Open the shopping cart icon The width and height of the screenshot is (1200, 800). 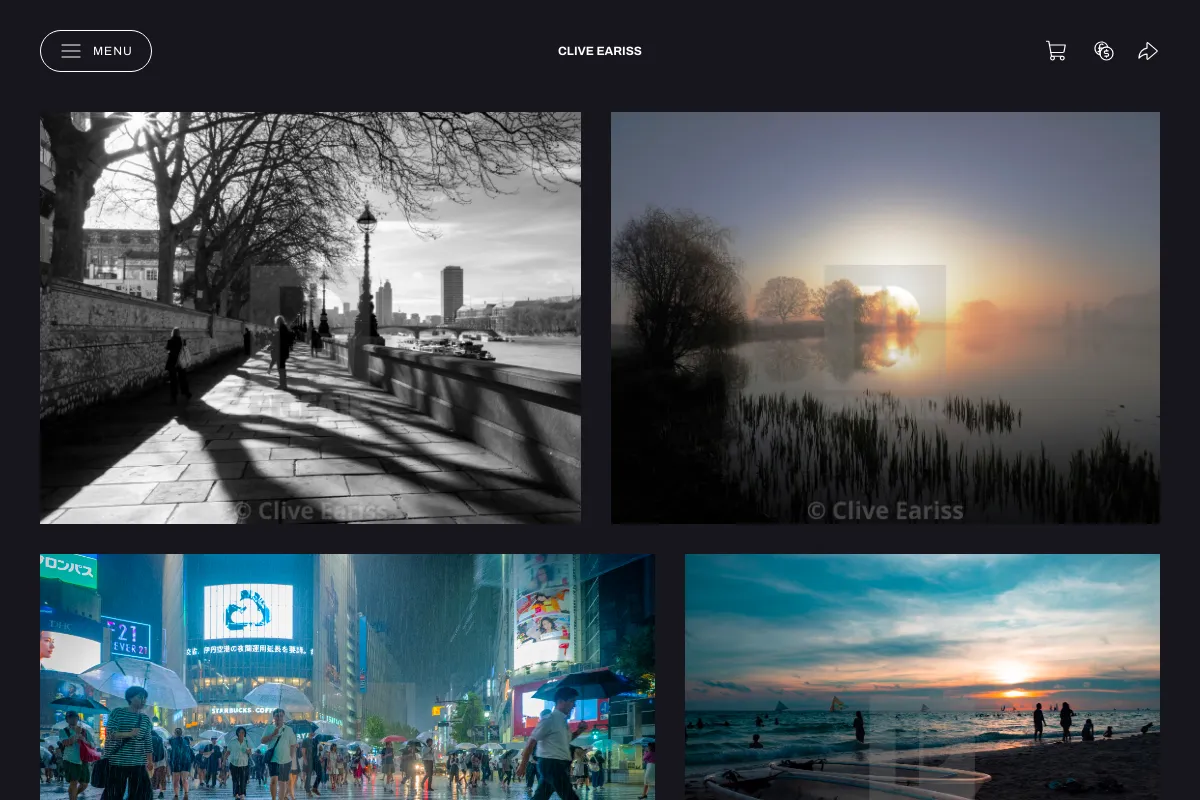pos(1056,51)
